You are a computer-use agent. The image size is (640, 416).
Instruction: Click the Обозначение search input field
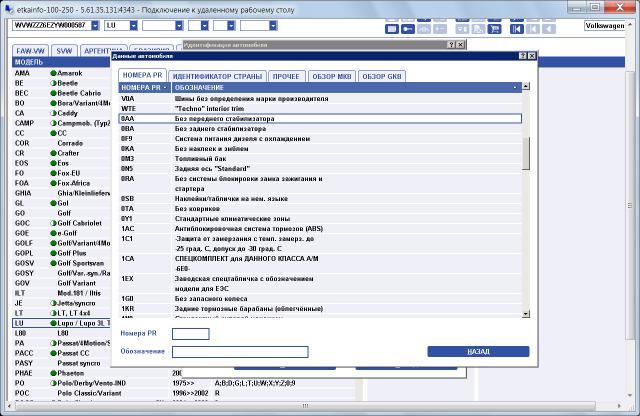[240, 352]
